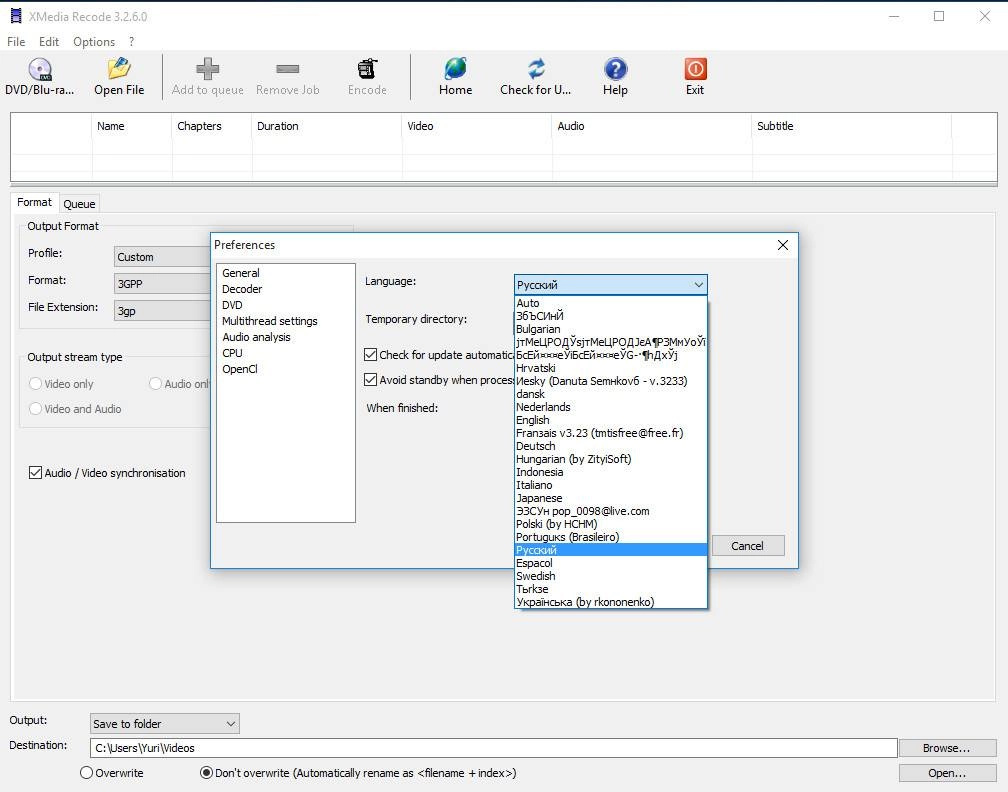Choose Polski (by HCHM) language entry
The height and width of the screenshot is (792, 1008).
pyautogui.click(x=611, y=524)
